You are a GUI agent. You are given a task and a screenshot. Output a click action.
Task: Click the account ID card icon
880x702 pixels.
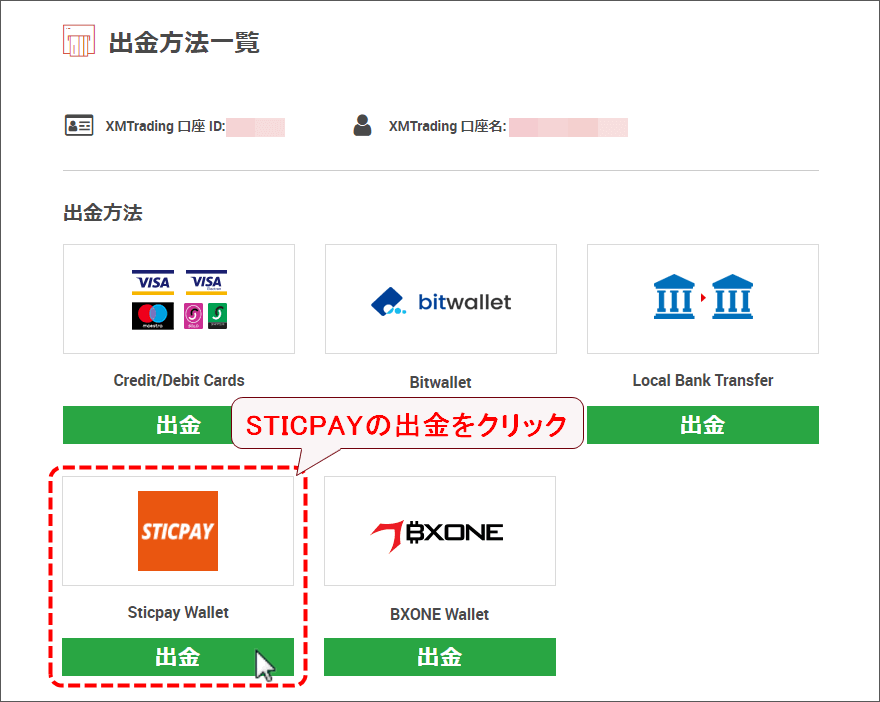point(79,126)
